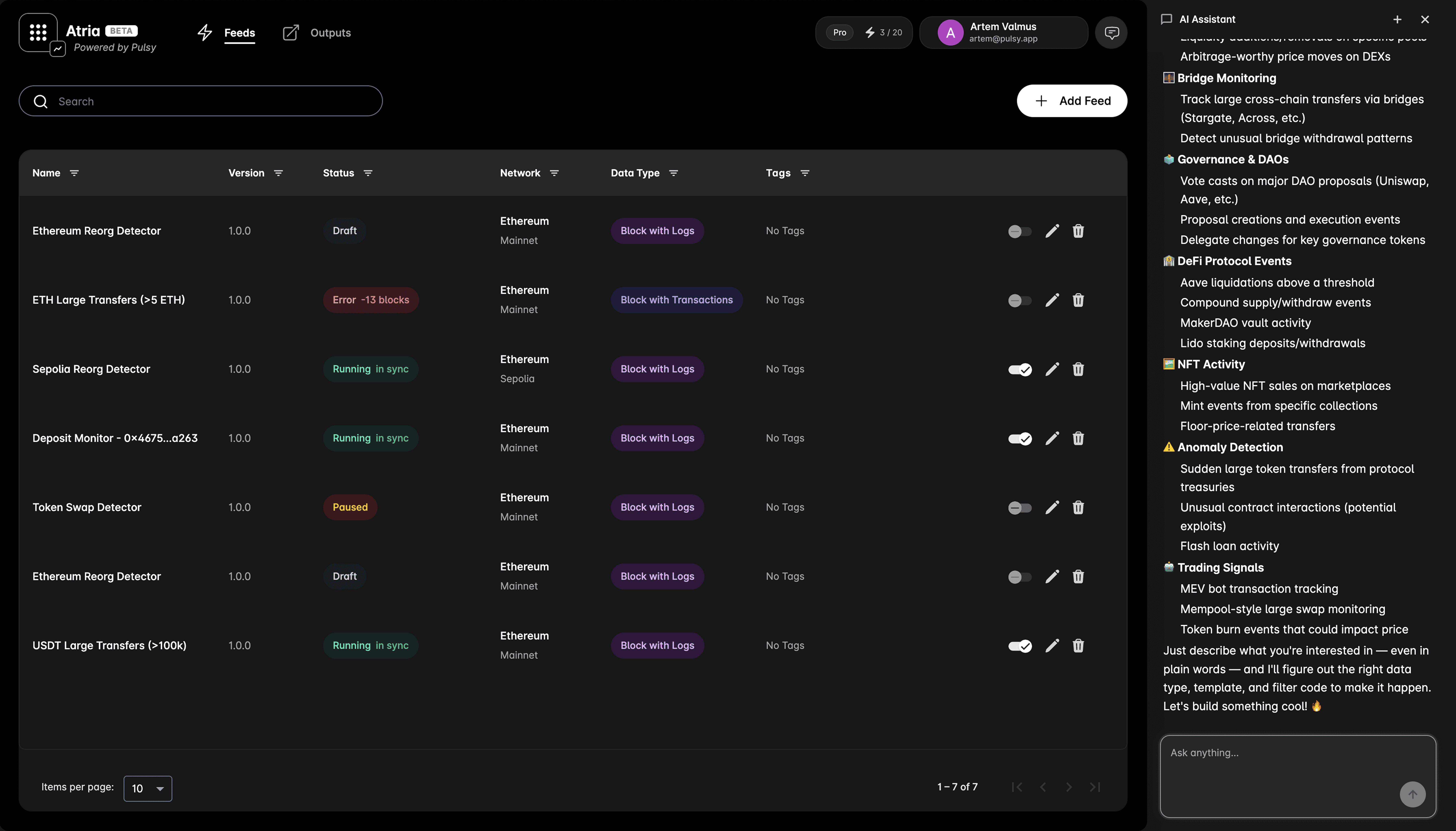Click the Sepolia Reorg Detector feed name
1456x831 pixels.
(91, 369)
